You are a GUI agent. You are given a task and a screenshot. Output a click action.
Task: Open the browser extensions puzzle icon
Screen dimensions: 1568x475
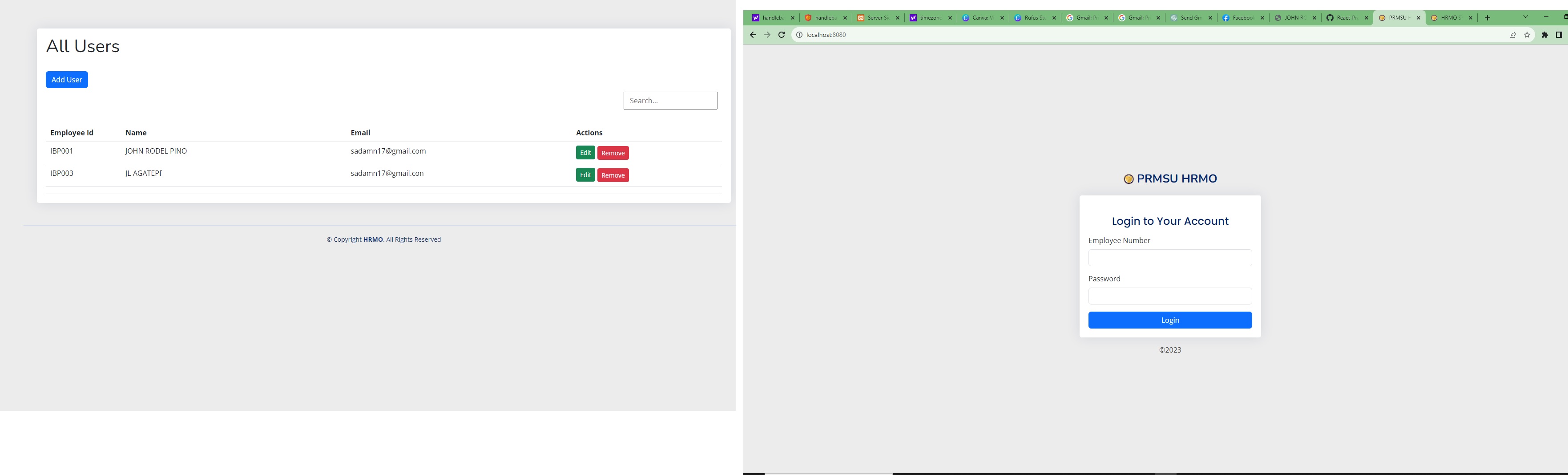pyautogui.click(x=1544, y=35)
